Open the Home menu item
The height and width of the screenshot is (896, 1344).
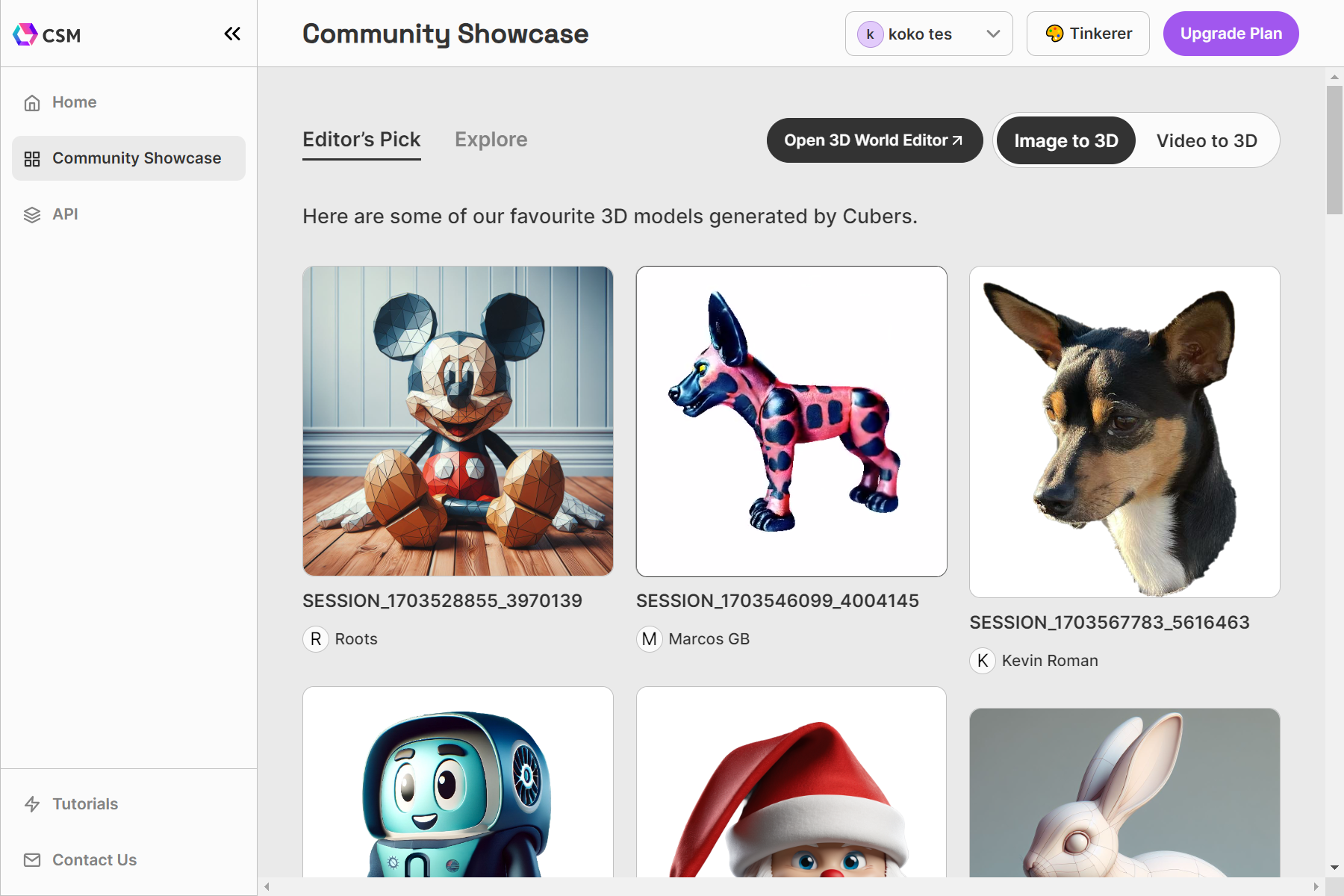(x=128, y=102)
